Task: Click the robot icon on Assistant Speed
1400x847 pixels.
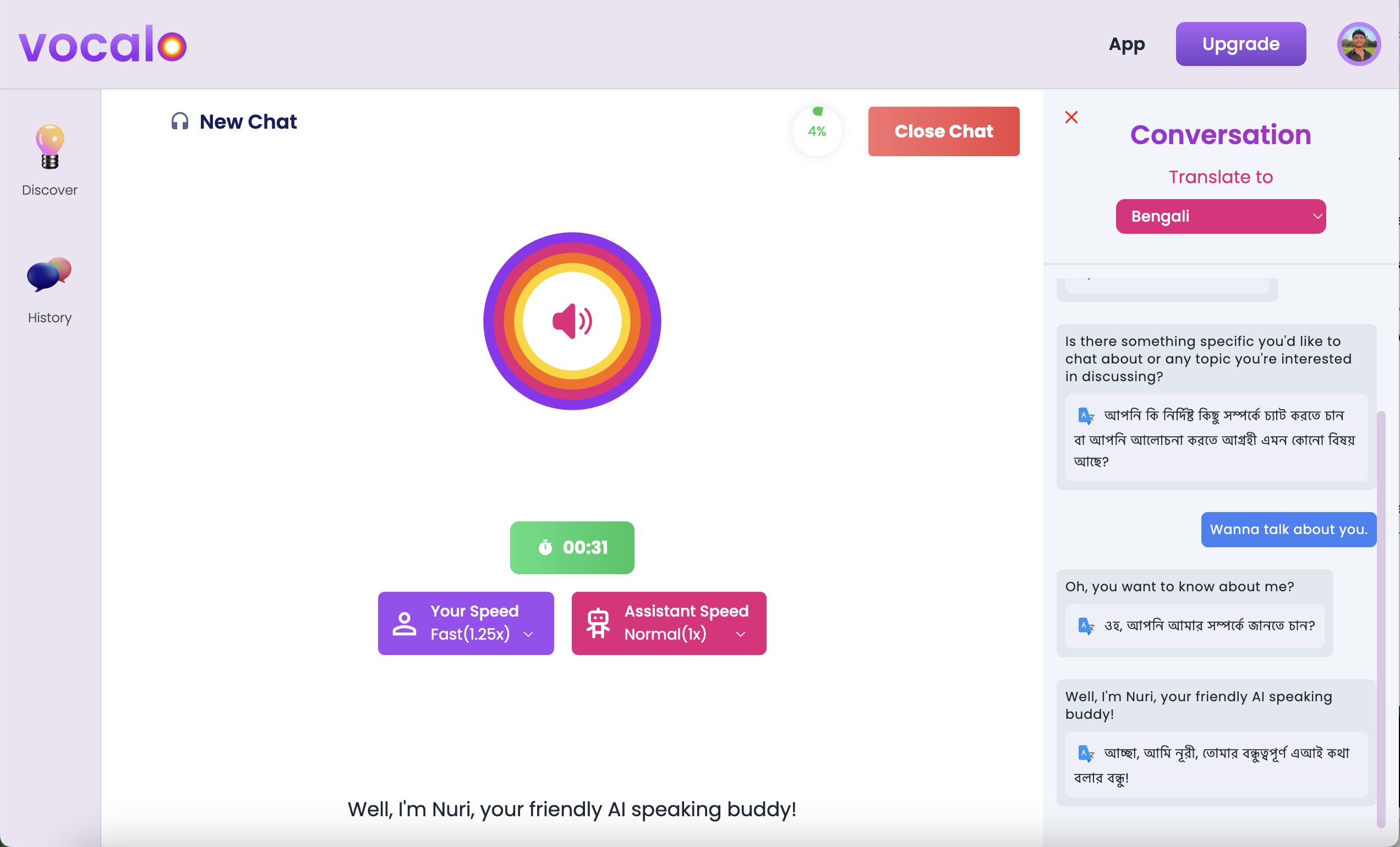Action: coord(598,623)
